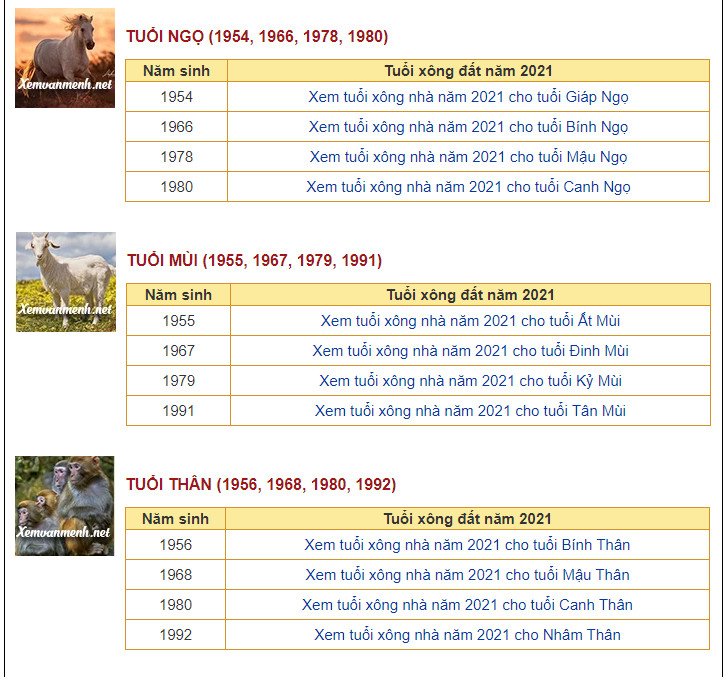Click the TUỔI THÂN section heading

(x=261, y=485)
